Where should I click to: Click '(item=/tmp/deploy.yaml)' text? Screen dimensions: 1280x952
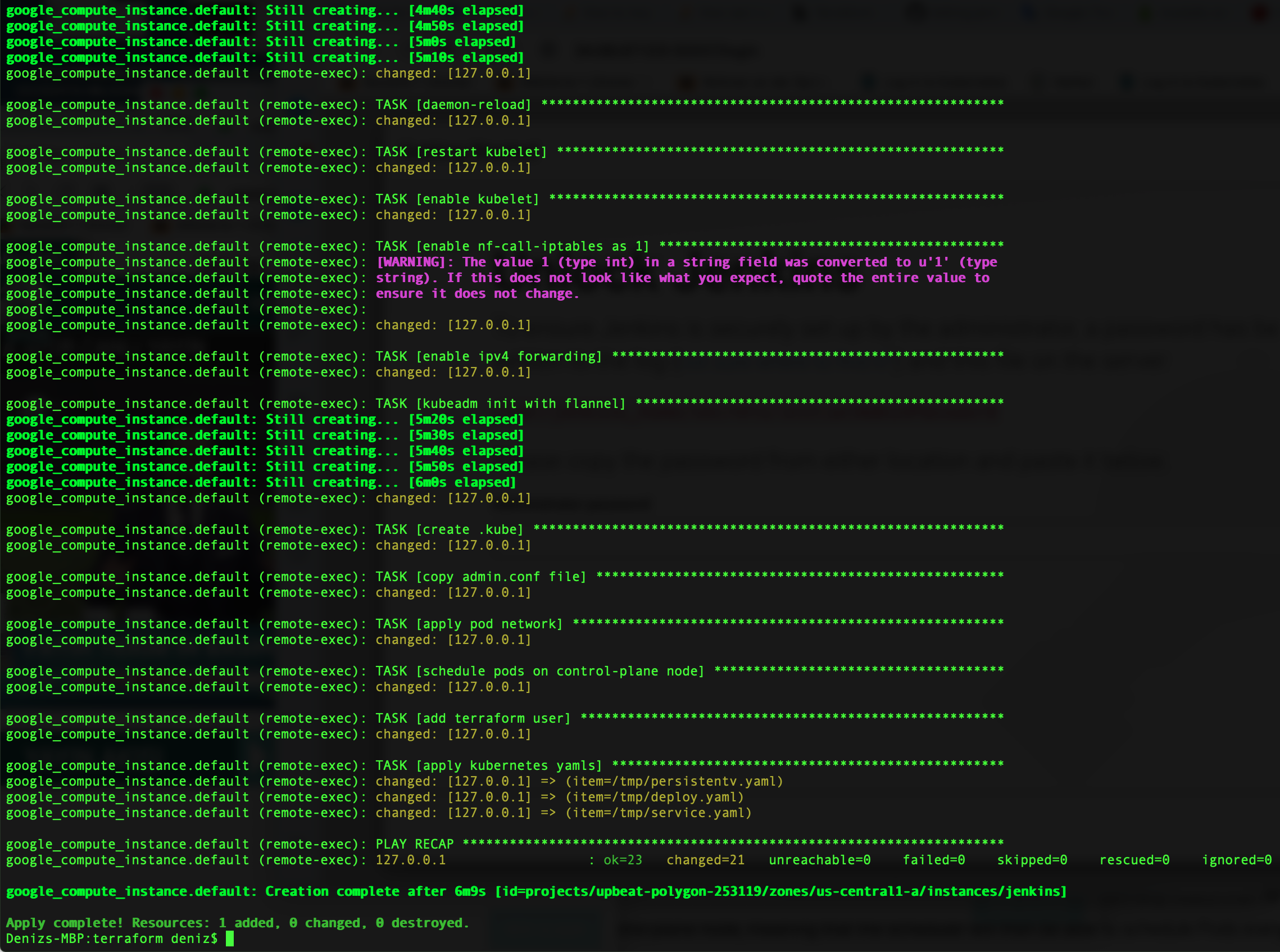(x=655, y=797)
